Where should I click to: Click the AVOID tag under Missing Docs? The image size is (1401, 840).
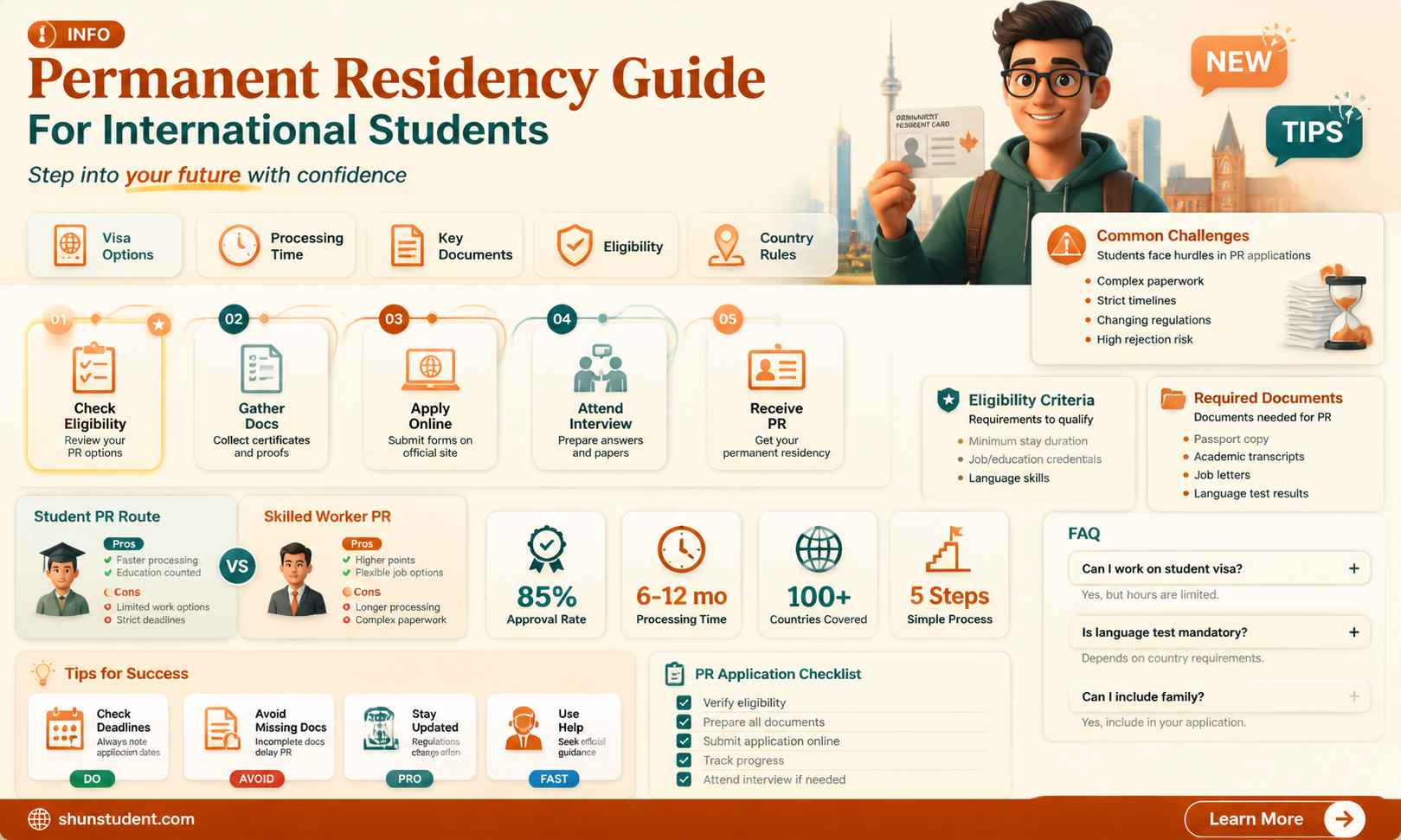257,779
